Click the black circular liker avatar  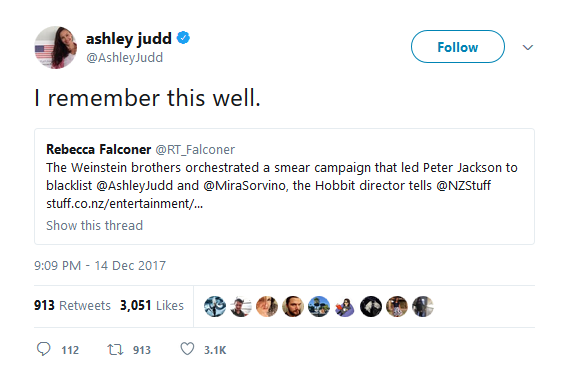[x=371, y=306]
